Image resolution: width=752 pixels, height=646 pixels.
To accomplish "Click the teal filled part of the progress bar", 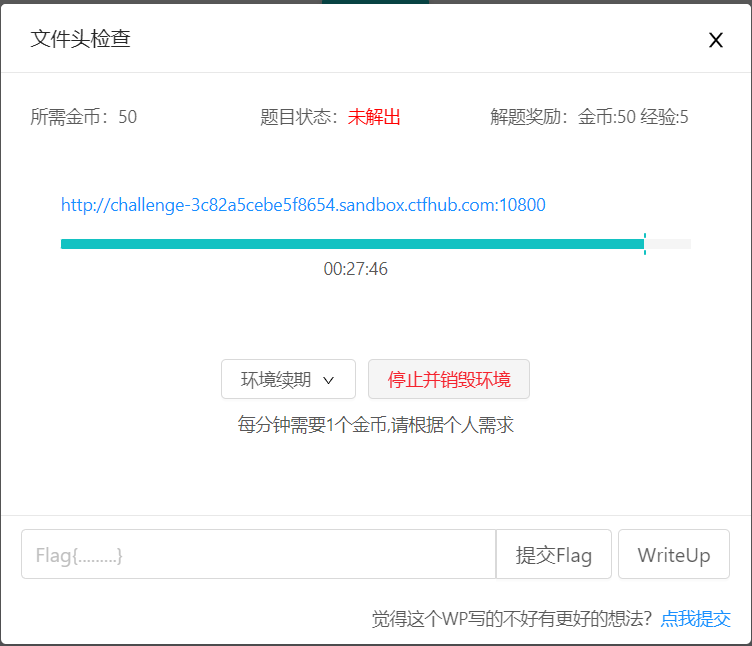I will point(350,244).
